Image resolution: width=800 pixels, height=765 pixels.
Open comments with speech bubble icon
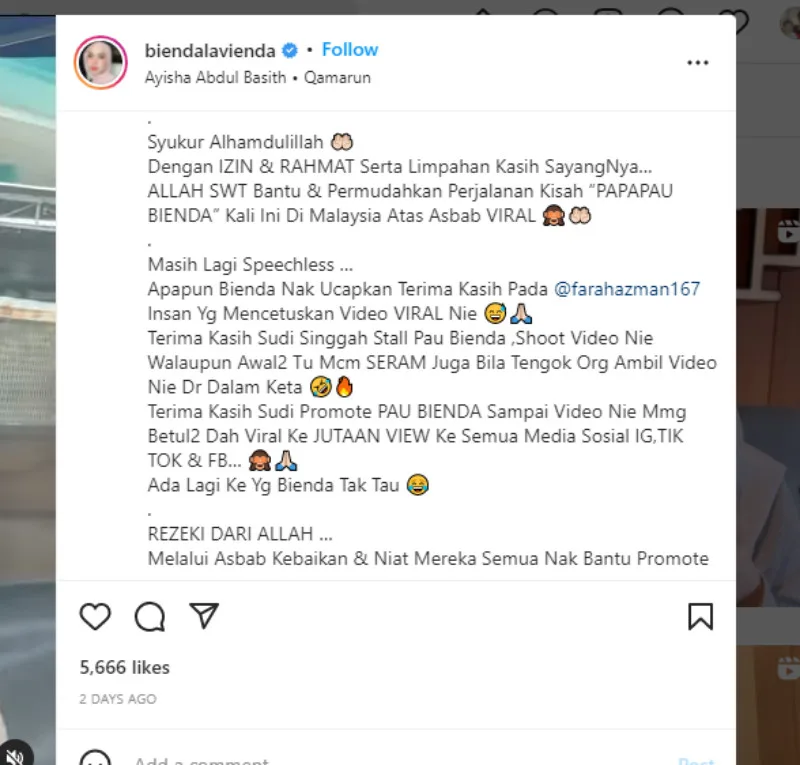tap(149, 616)
